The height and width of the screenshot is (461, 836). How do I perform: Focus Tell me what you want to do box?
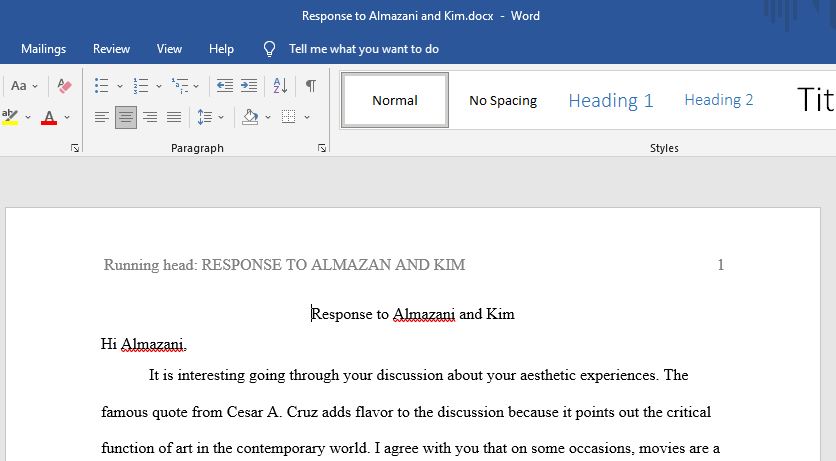pyautogui.click(x=364, y=49)
